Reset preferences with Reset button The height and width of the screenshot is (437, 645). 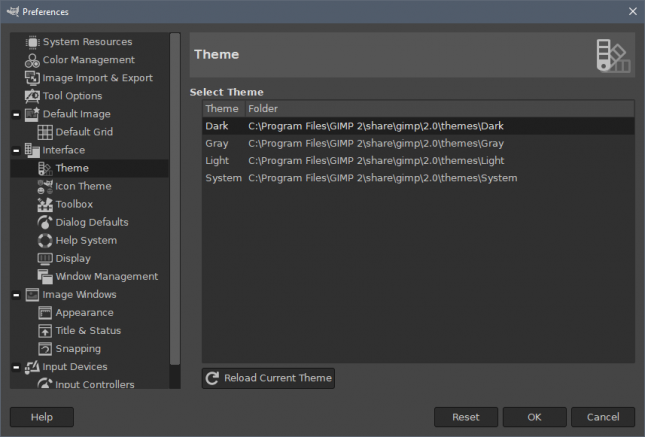click(466, 417)
